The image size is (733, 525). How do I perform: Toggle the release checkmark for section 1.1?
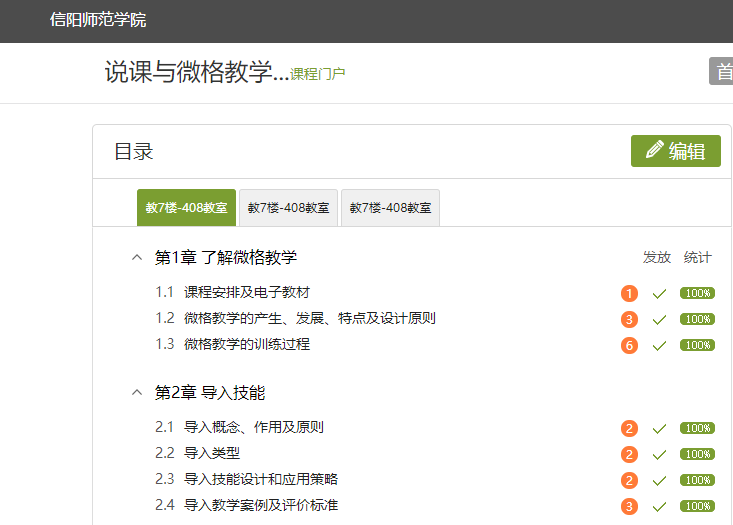click(x=659, y=293)
